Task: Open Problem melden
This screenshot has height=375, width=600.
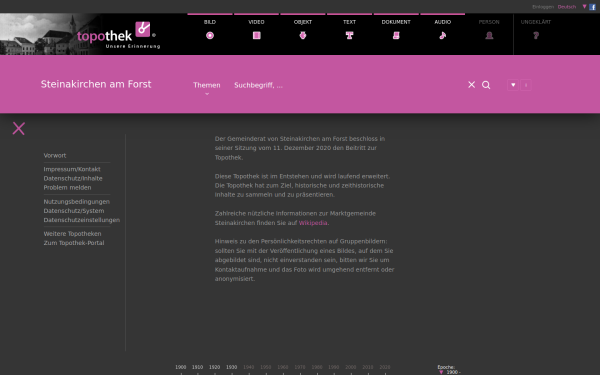Action: (x=67, y=188)
